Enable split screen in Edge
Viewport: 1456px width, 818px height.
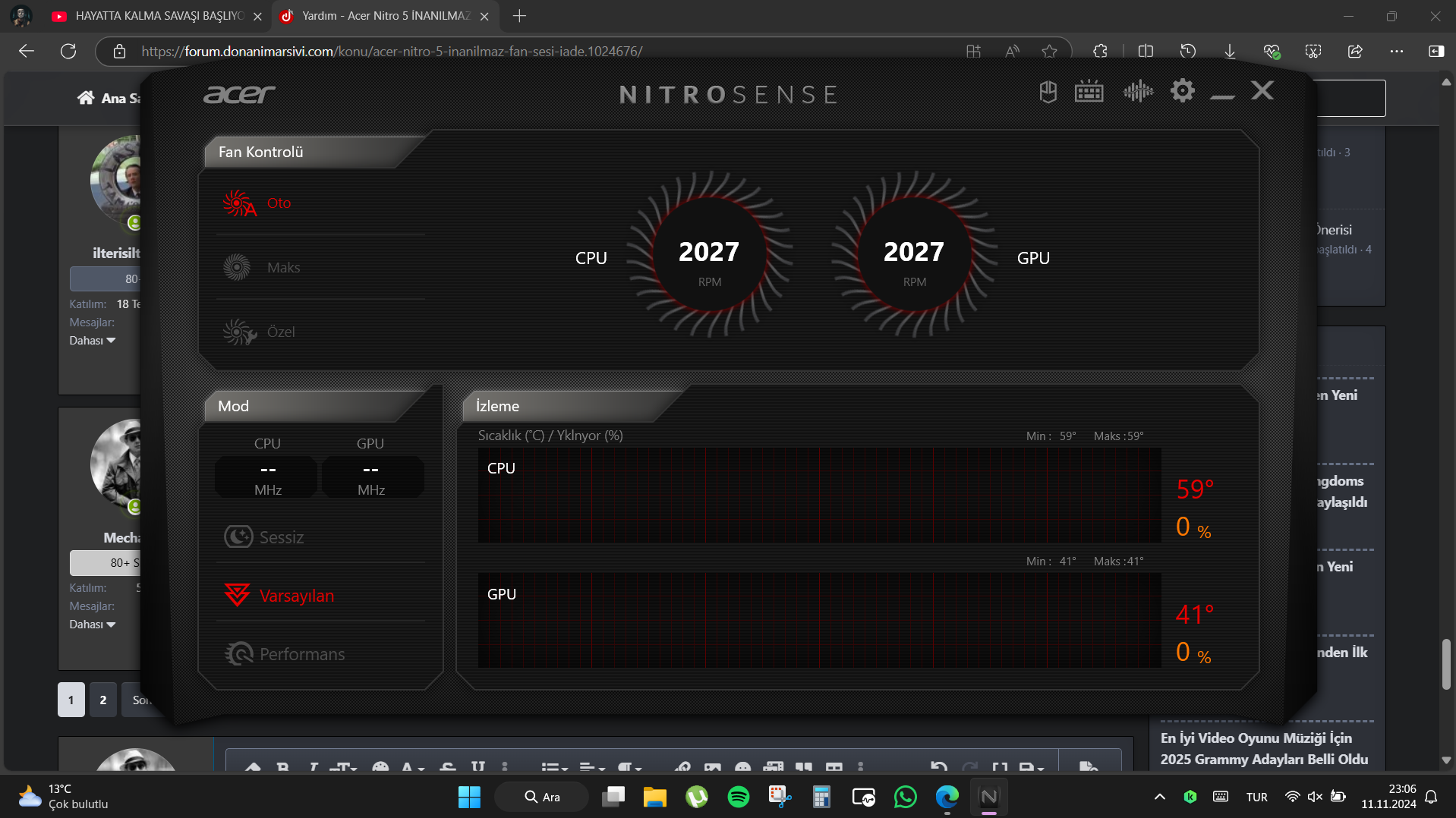(x=1146, y=51)
